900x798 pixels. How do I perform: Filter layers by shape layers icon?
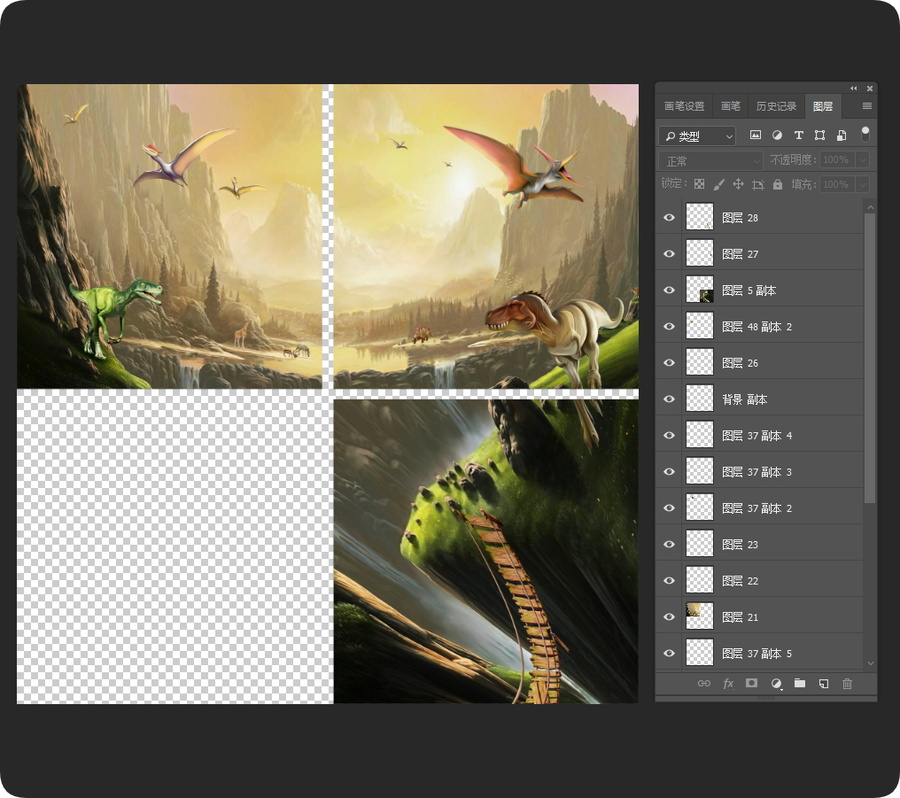tap(820, 135)
